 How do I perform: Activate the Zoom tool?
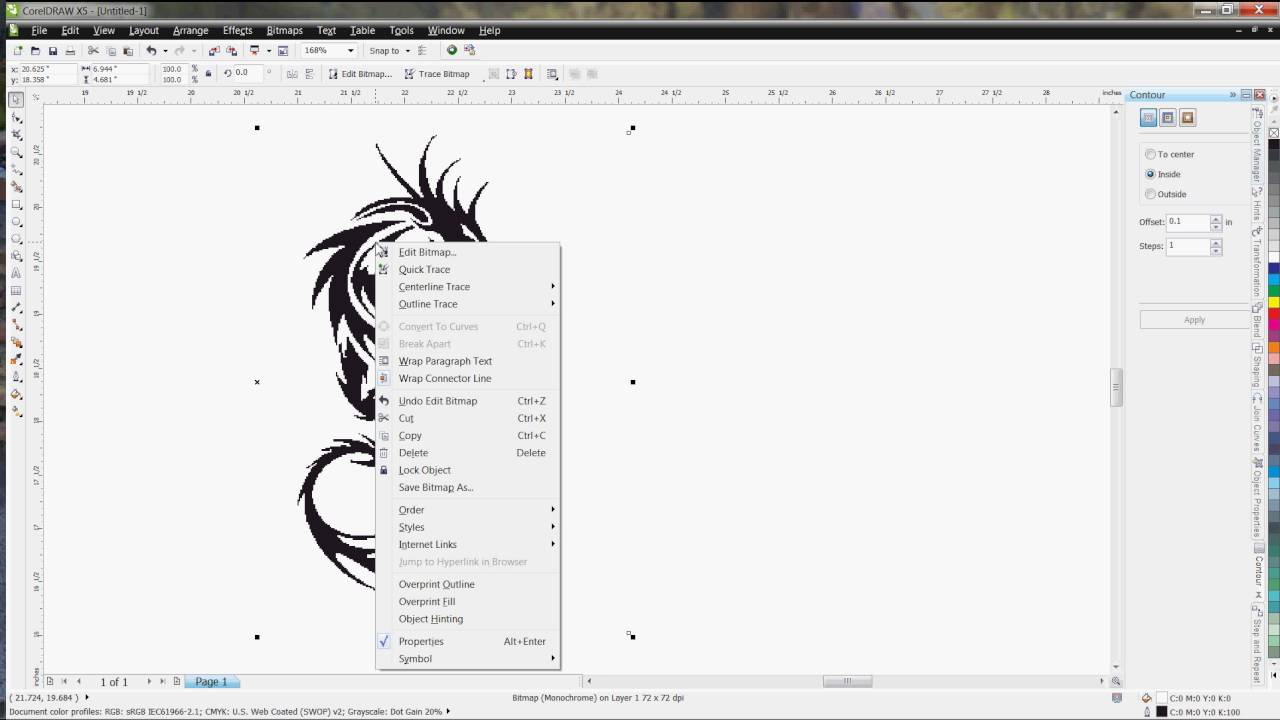point(16,152)
